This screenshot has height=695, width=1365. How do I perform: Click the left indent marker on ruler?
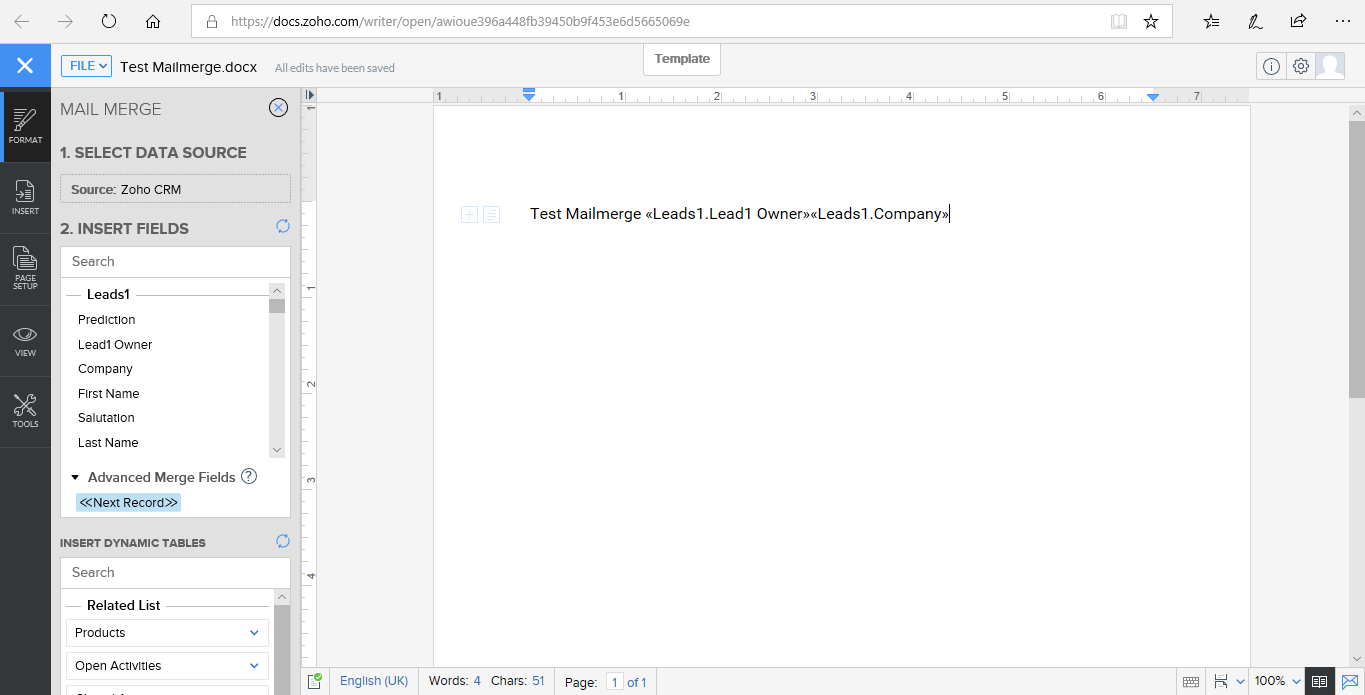[529, 95]
